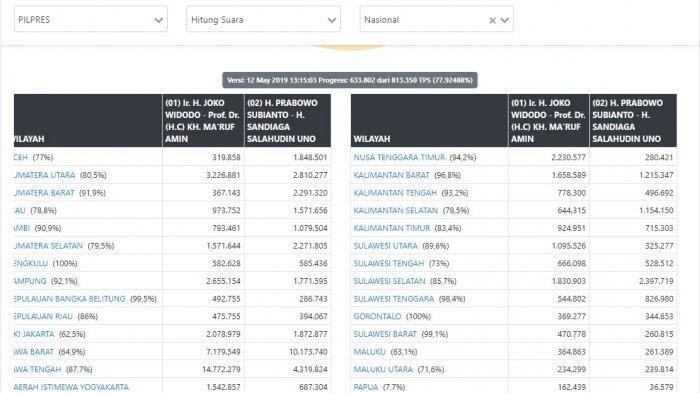Click left table Prabowo Subianto column header
This screenshot has height=393, width=700.
click(x=288, y=121)
